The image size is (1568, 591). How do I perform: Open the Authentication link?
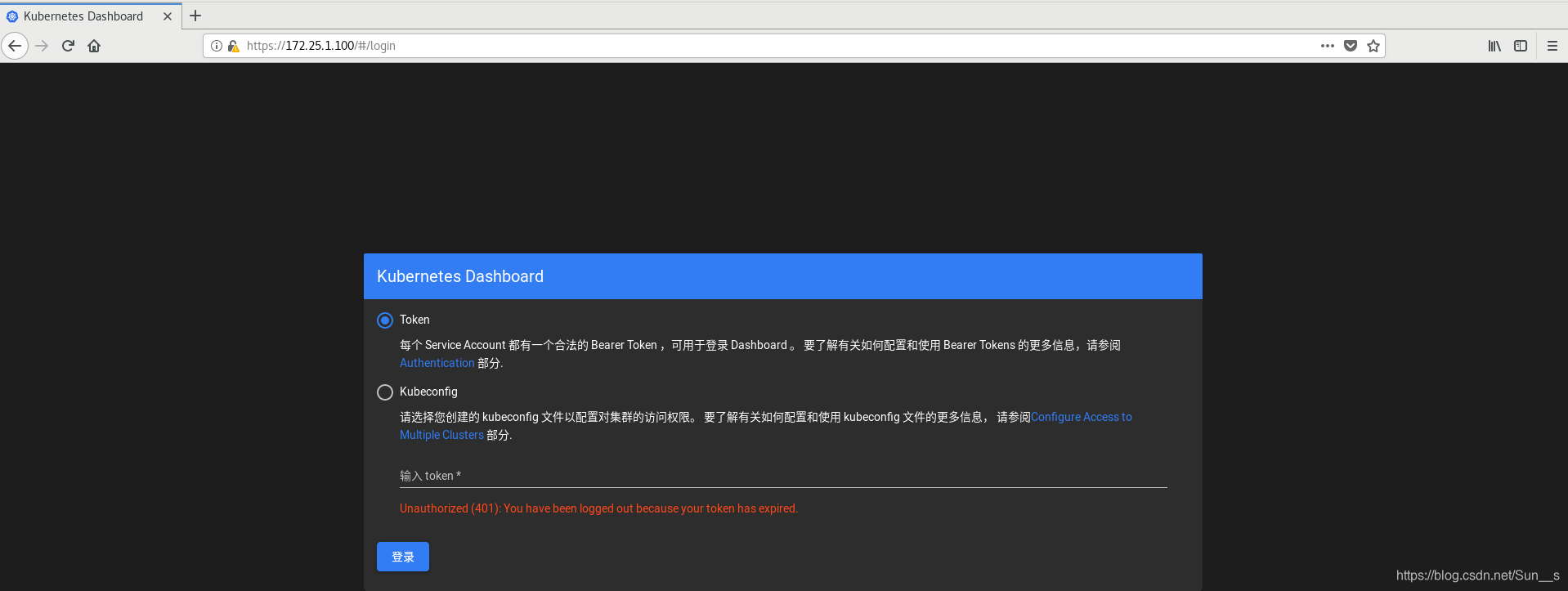pos(437,363)
